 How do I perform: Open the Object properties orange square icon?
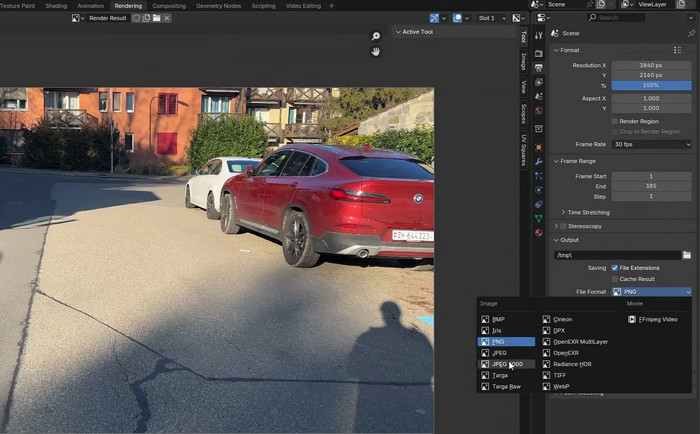pyautogui.click(x=539, y=147)
